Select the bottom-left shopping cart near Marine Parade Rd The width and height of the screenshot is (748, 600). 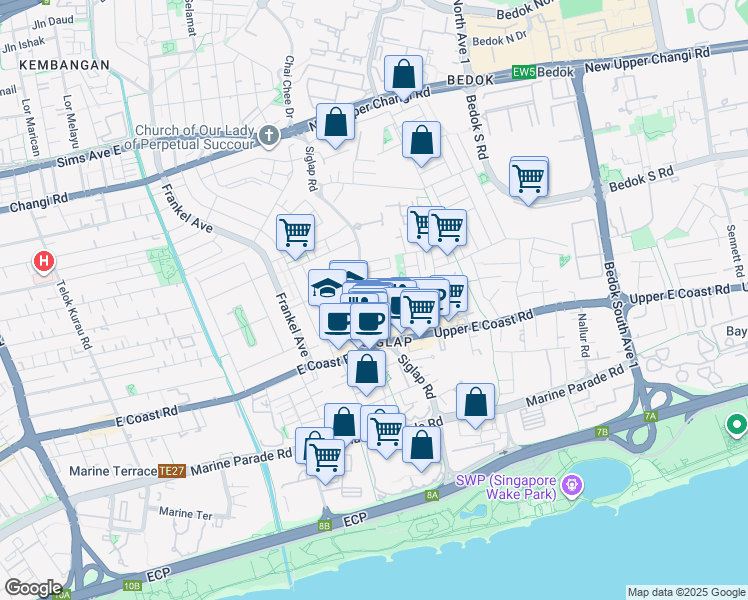coord(325,457)
